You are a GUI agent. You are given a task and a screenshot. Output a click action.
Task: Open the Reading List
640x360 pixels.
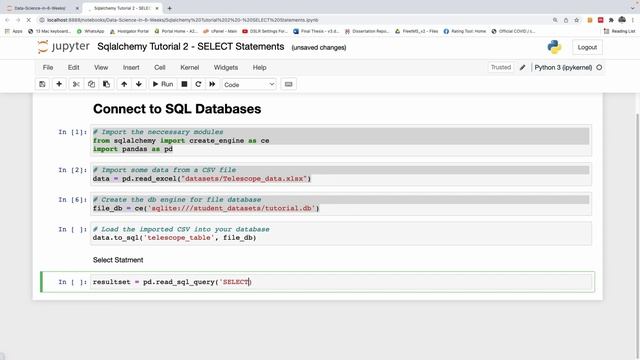[x=619, y=31]
